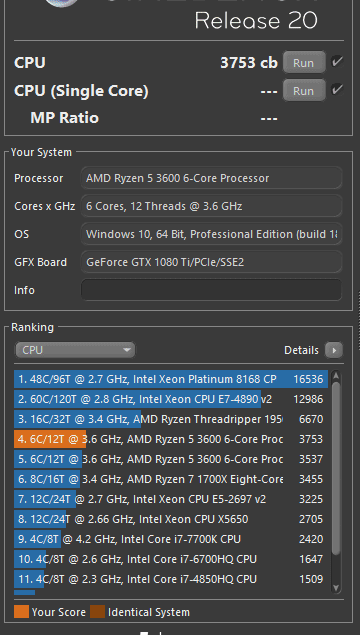Click the ranking list scrollbar thumb
This screenshot has width=360, height=635.
click(336, 469)
